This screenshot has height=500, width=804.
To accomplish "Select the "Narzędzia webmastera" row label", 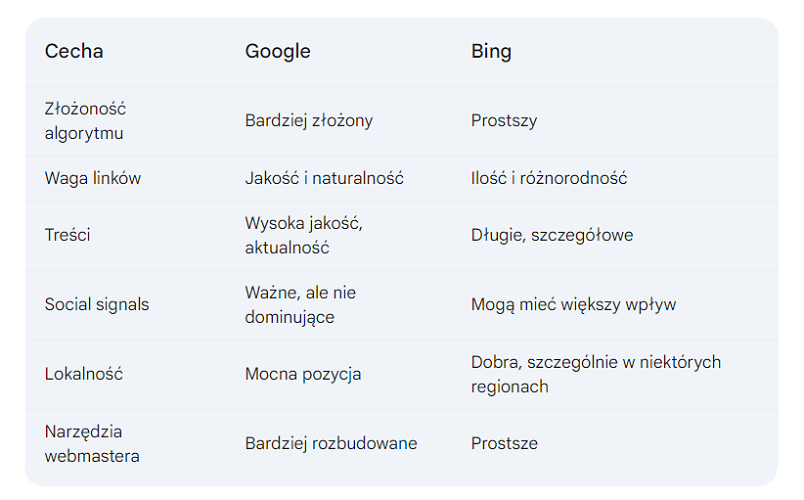I will pyautogui.click(x=92, y=443).
